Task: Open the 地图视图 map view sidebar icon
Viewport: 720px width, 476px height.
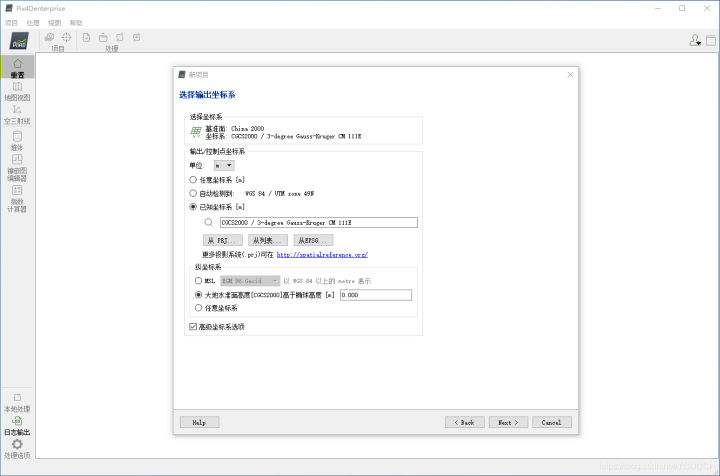Action: pos(17,89)
